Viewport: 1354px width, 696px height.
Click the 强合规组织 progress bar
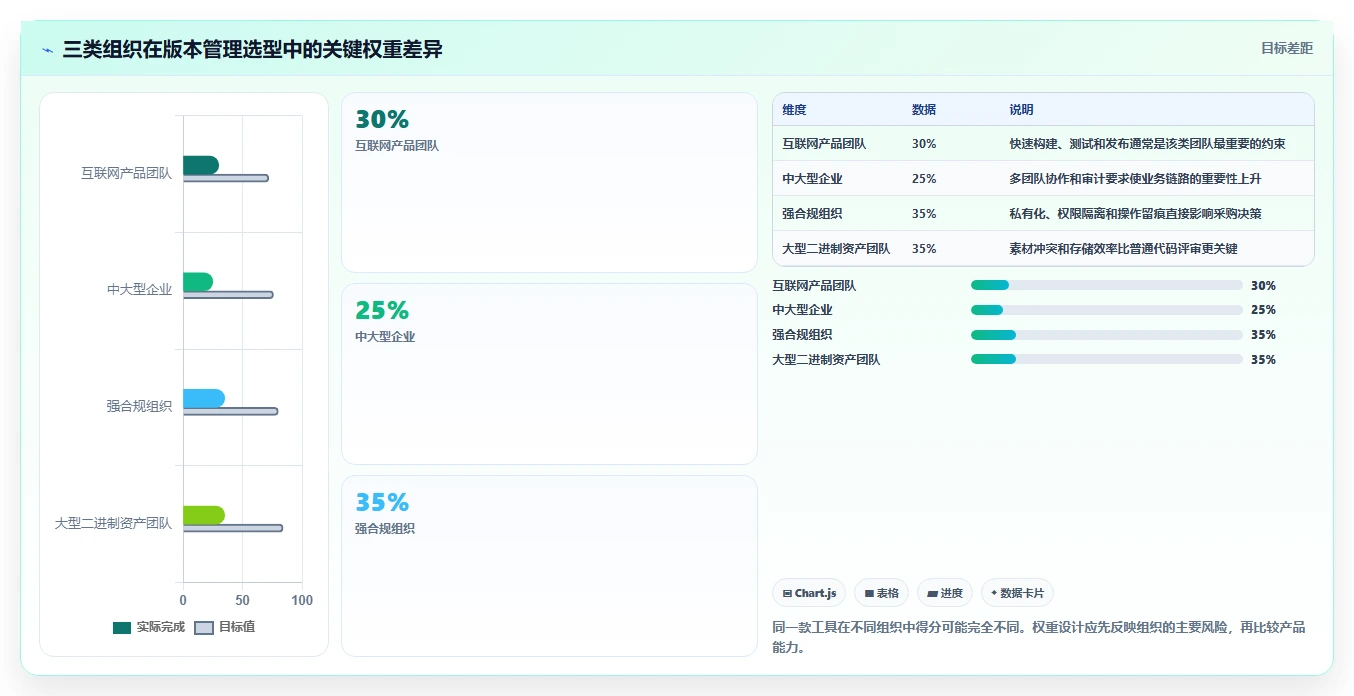click(x=1107, y=335)
